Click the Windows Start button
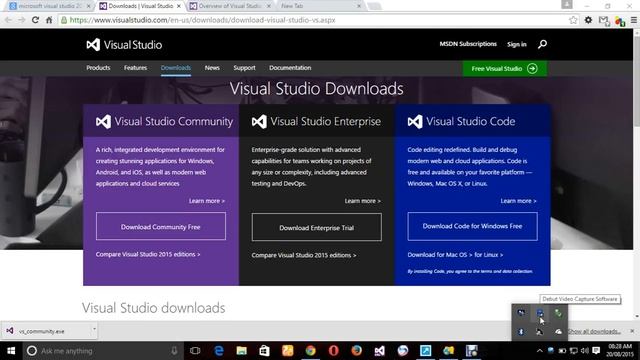640x360 pixels. (x=11, y=351)
